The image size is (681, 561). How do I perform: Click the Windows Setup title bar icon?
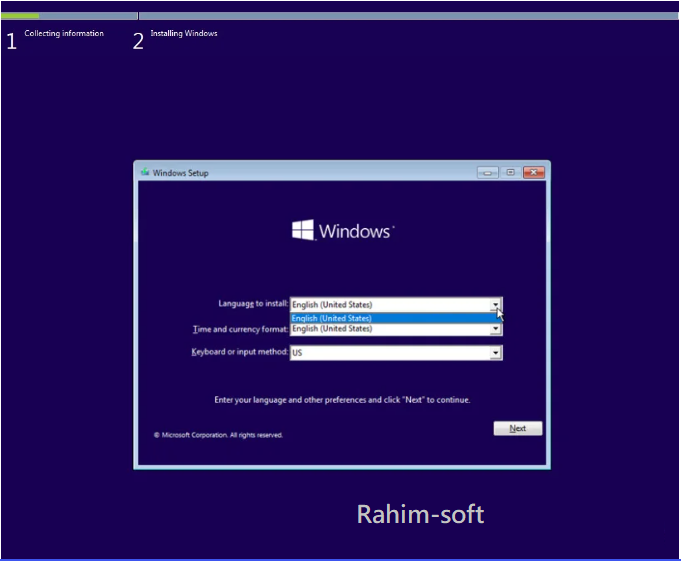(145, 172)
